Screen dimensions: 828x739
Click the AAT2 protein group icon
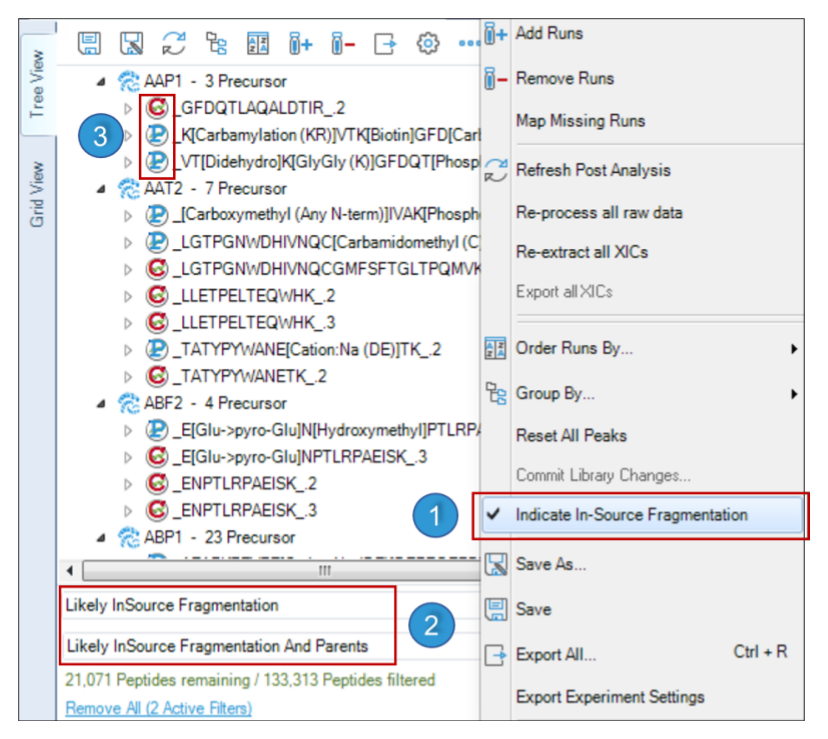click(x=129, y=189)
